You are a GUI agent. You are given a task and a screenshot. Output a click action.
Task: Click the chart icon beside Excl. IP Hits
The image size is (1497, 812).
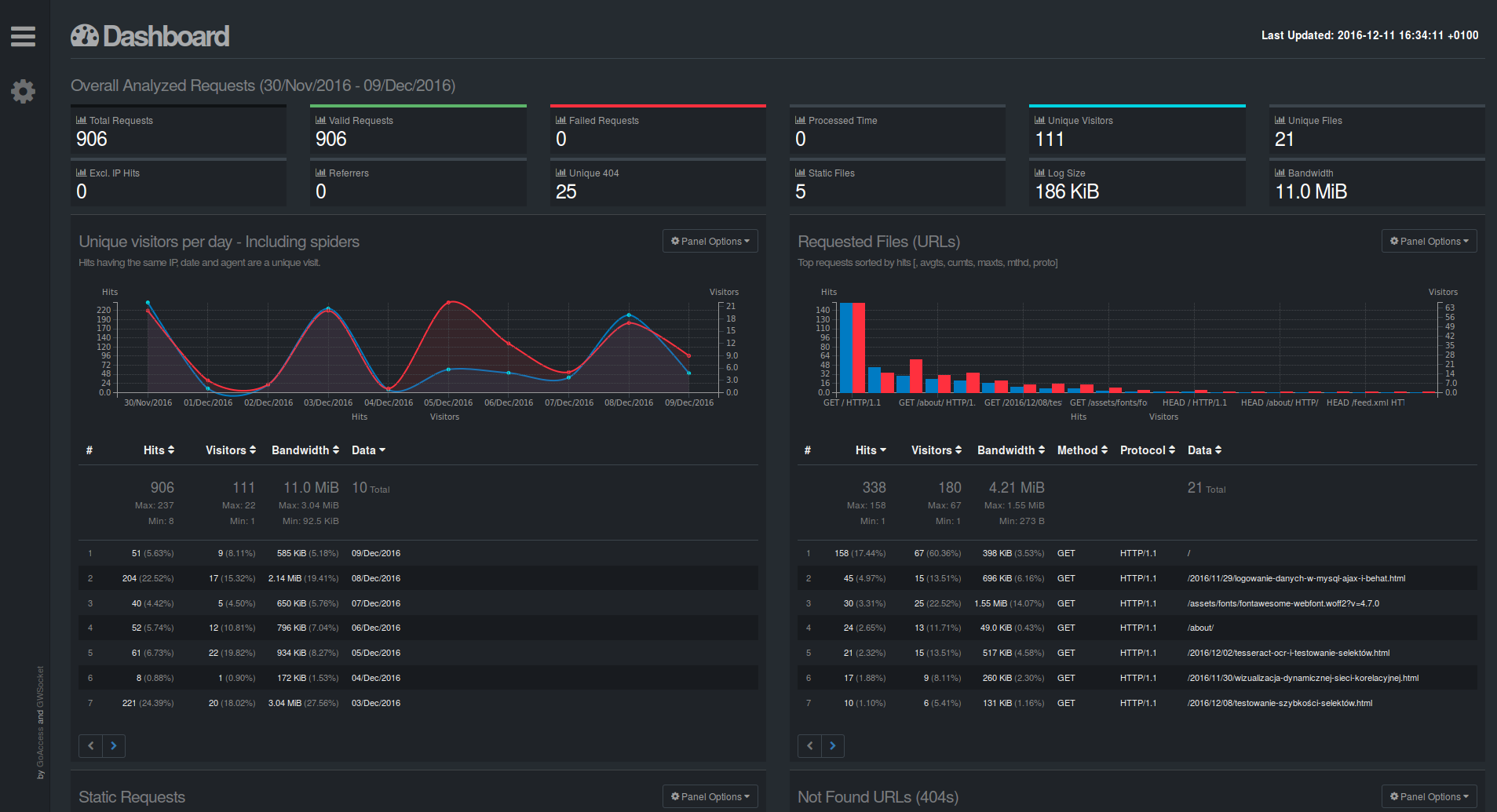[81, 173]
